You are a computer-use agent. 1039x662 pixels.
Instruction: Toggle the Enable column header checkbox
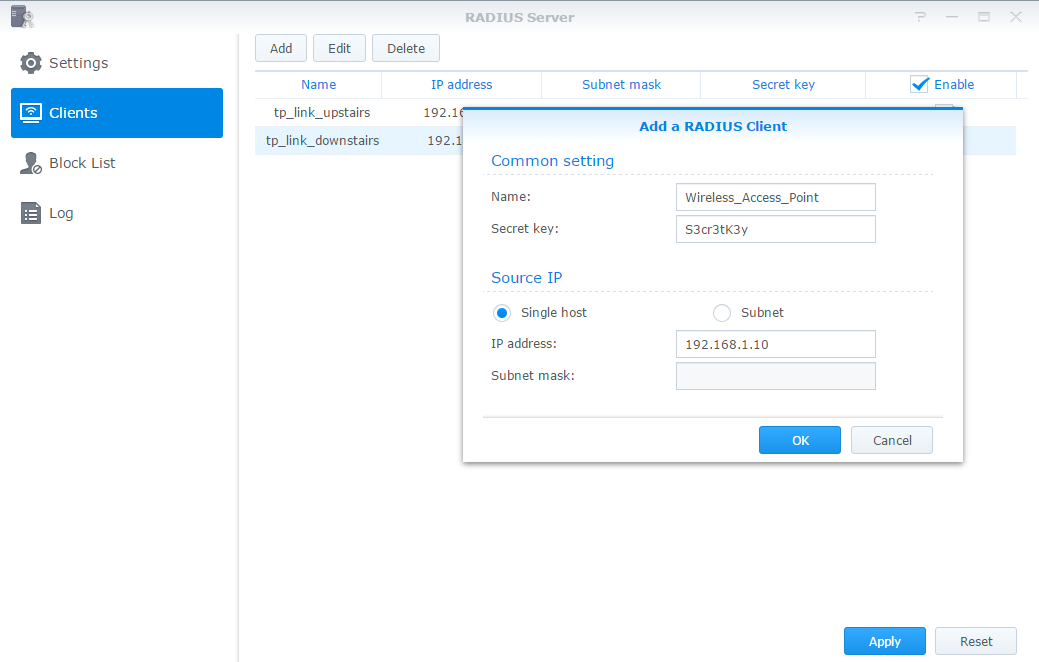920,85
